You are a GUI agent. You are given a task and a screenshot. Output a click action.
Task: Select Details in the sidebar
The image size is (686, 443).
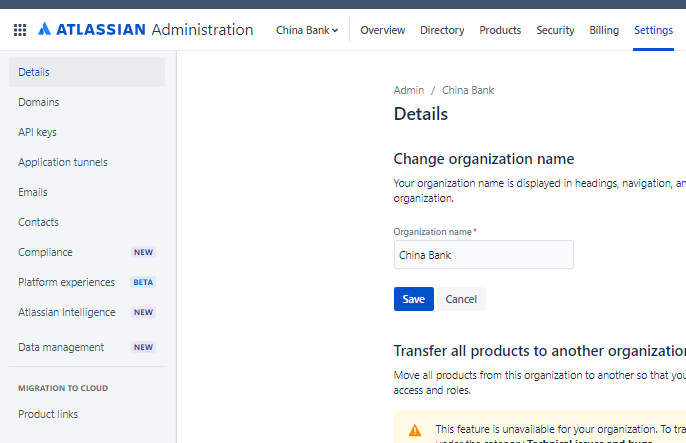(87, 72)
